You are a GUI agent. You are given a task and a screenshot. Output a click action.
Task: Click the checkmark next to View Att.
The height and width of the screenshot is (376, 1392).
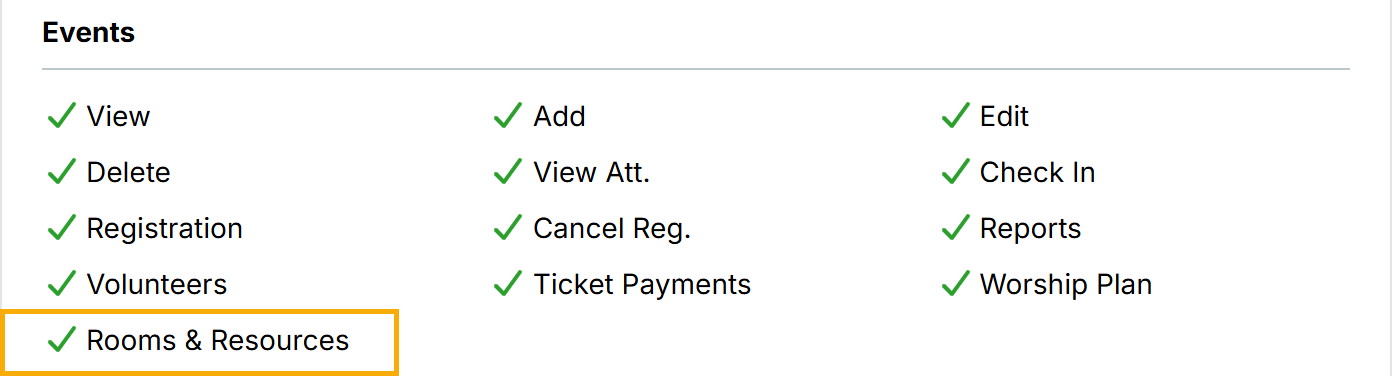pos(509,172)
